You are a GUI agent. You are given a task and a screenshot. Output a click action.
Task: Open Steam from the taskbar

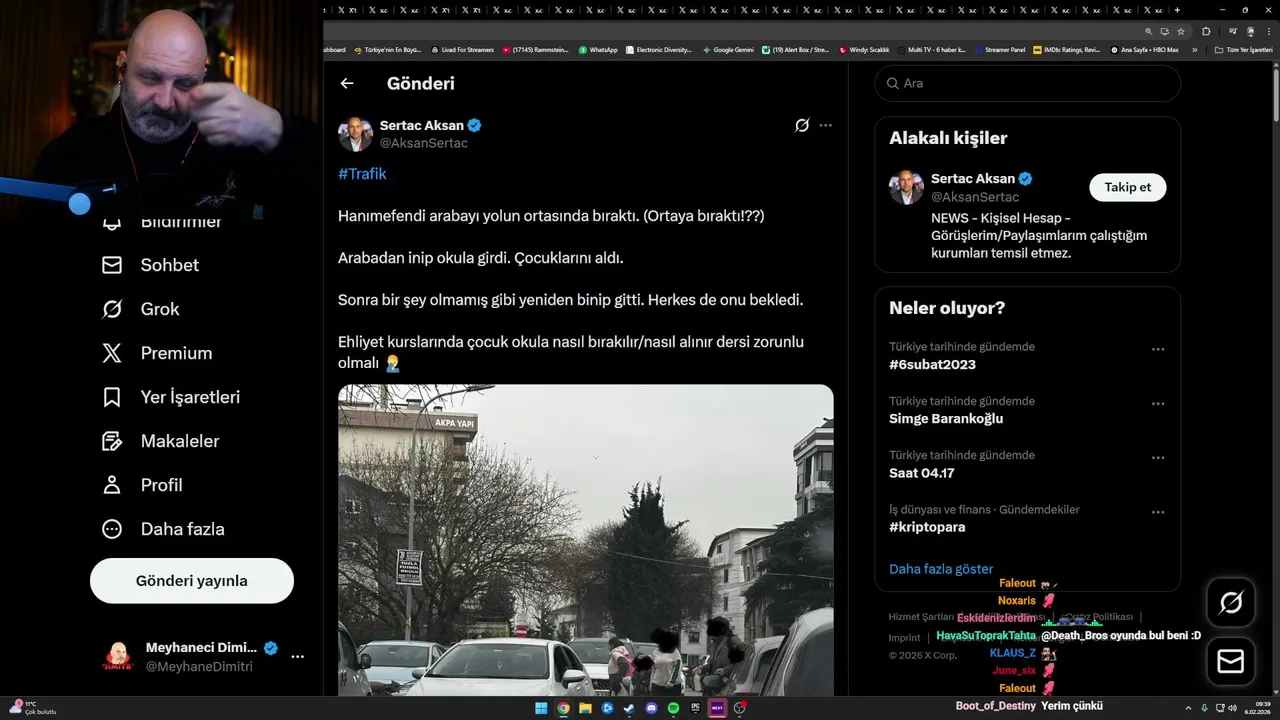point(629,708)
